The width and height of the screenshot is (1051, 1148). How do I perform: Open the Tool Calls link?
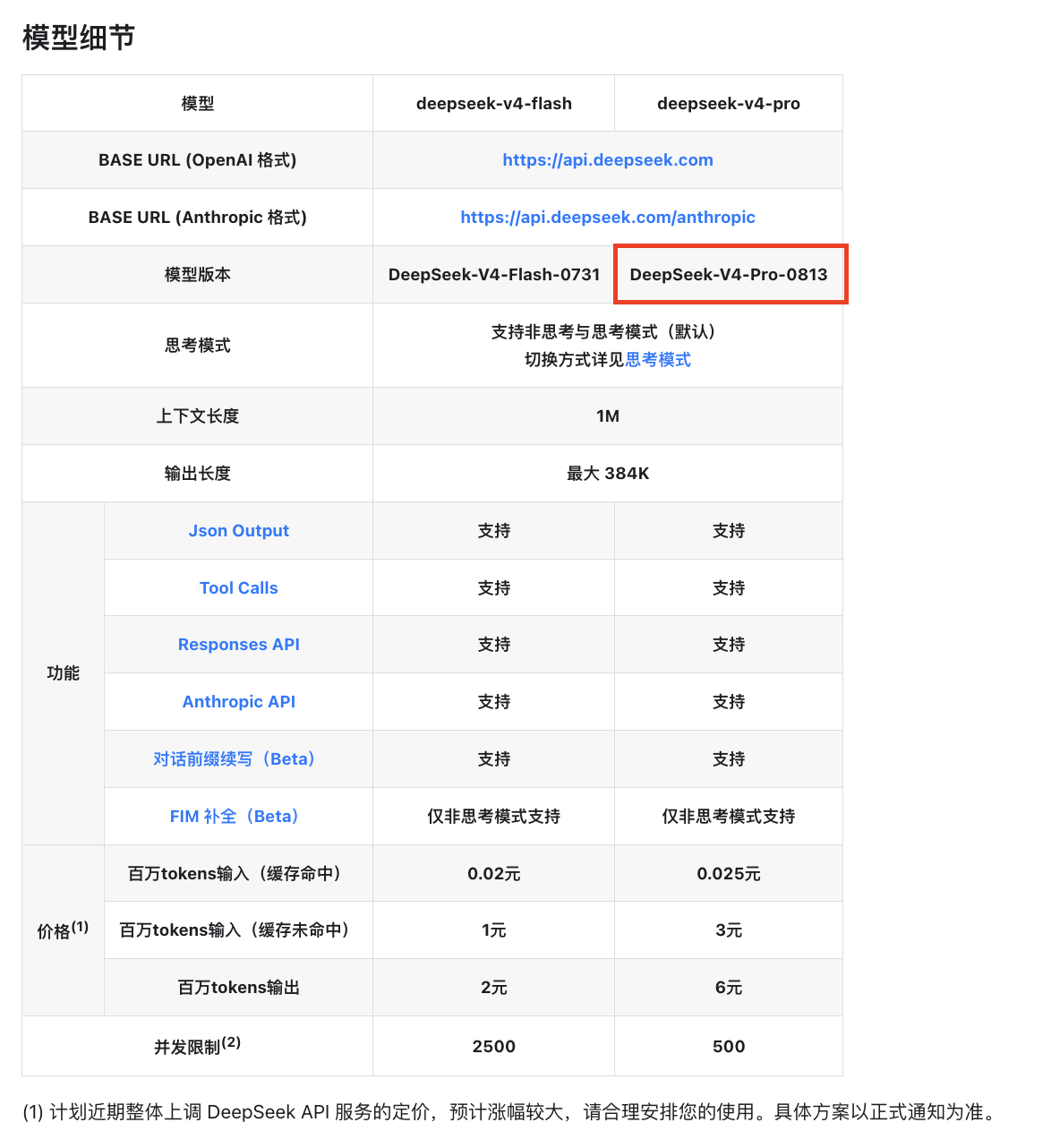[239, 588]
